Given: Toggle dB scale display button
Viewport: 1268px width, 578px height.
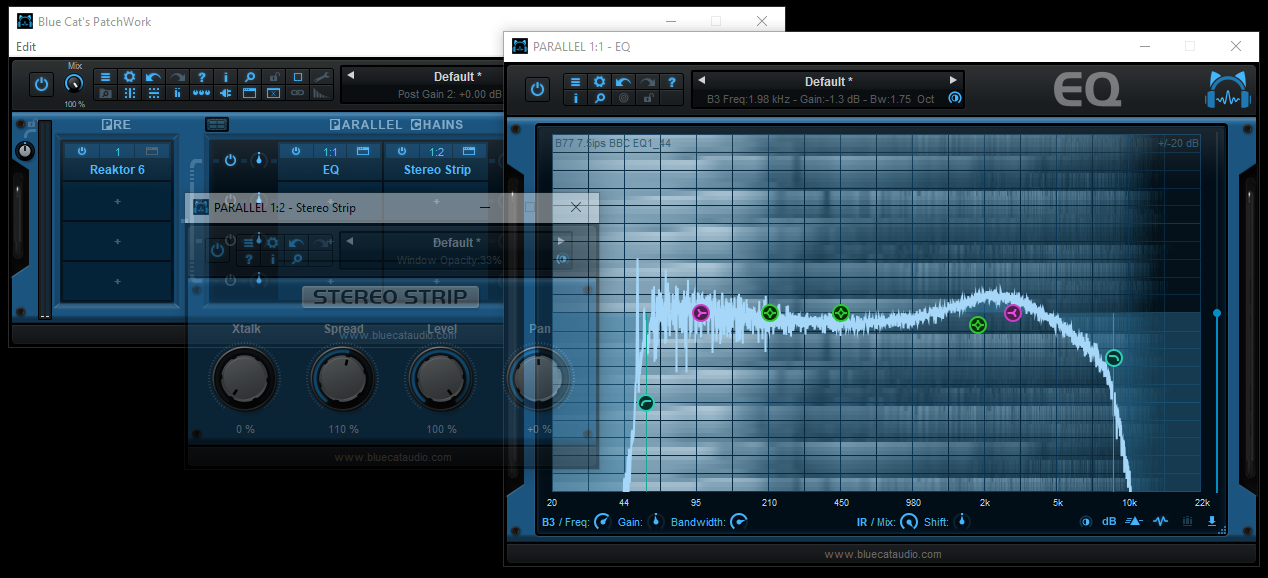Looking at the screenshot, I should (1109, 521).
